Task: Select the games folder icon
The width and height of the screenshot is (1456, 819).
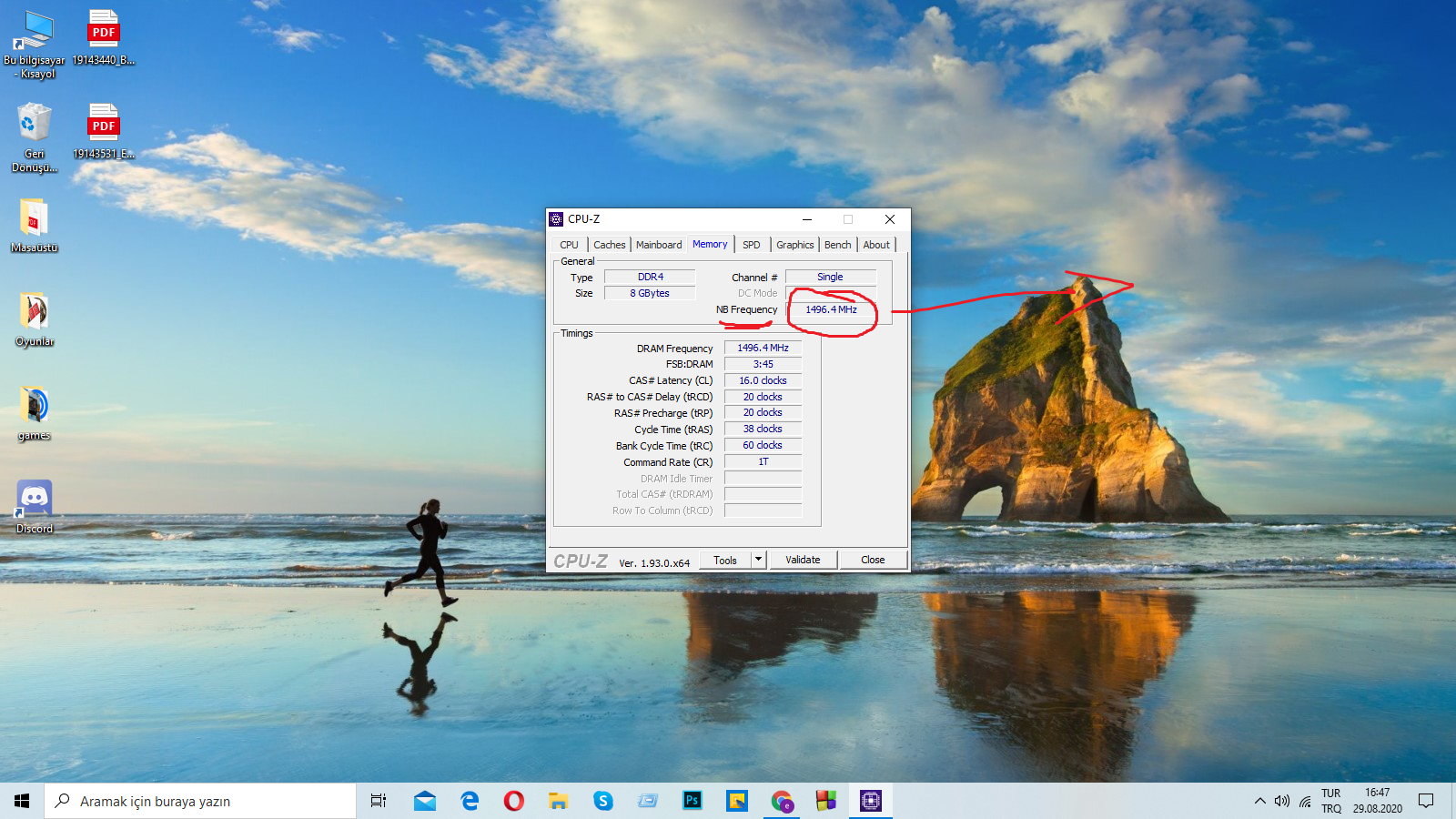Action: pos(35,414)
